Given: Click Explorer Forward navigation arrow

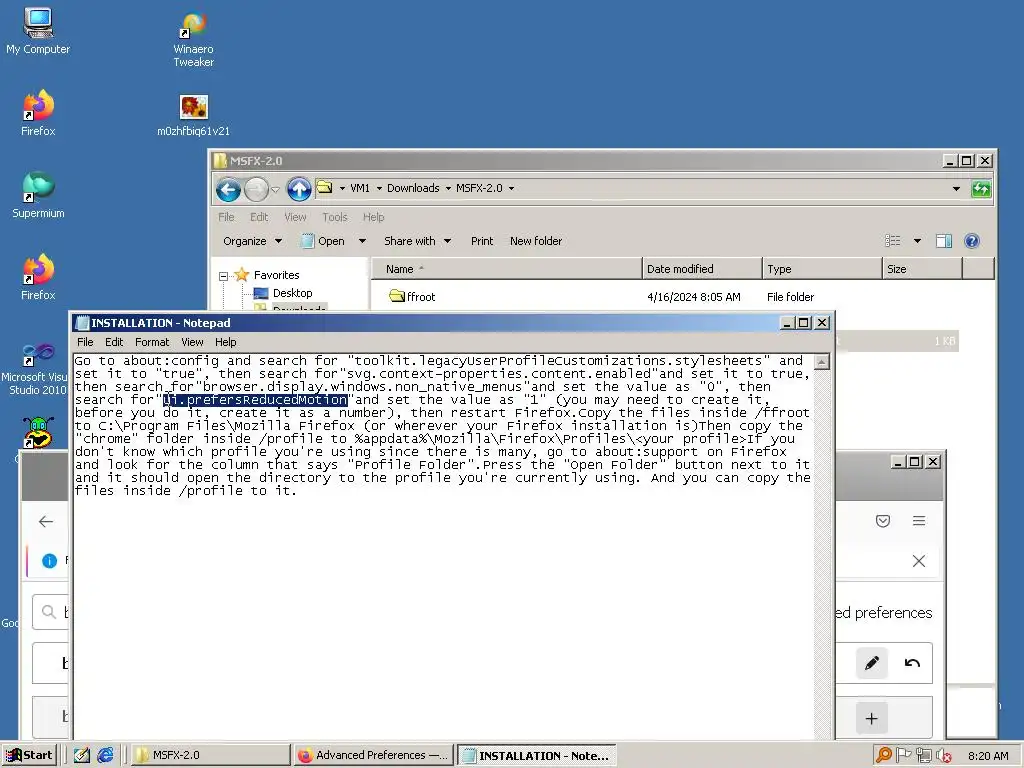Looking at the screenshot, I should click(256, 189).
